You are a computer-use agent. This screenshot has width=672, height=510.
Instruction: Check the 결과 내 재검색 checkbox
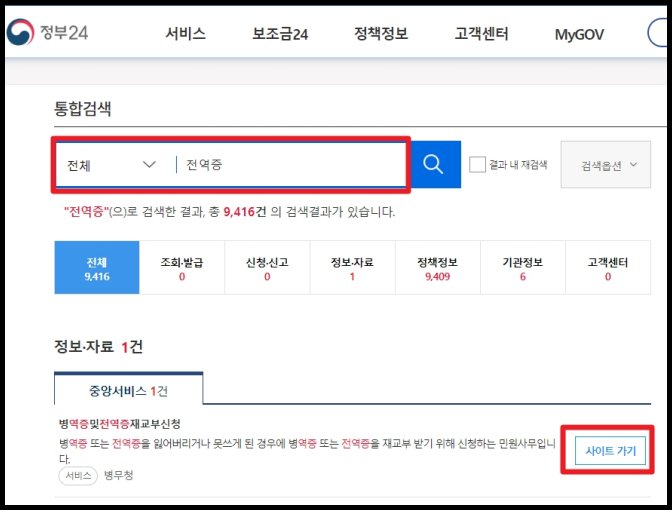pyautogui.click(x=477, y=165)
